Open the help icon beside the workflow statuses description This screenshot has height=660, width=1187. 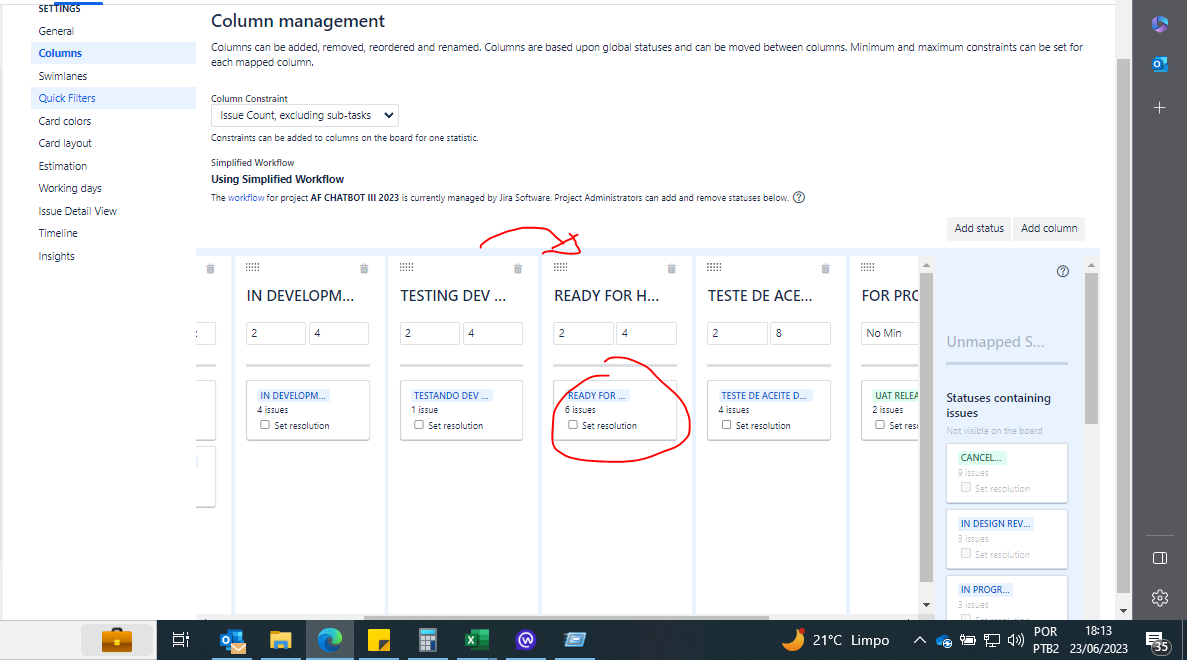(x=798, y=197)
